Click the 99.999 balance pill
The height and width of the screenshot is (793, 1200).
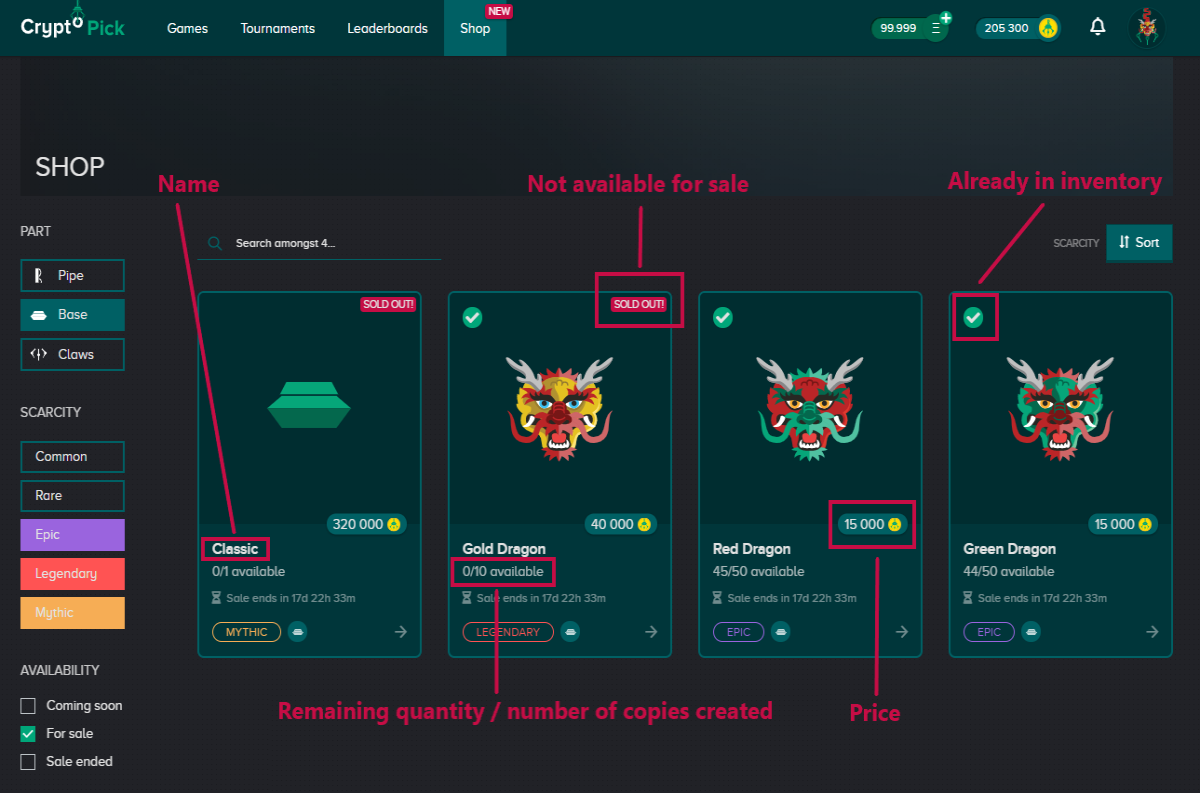point(908,28)
